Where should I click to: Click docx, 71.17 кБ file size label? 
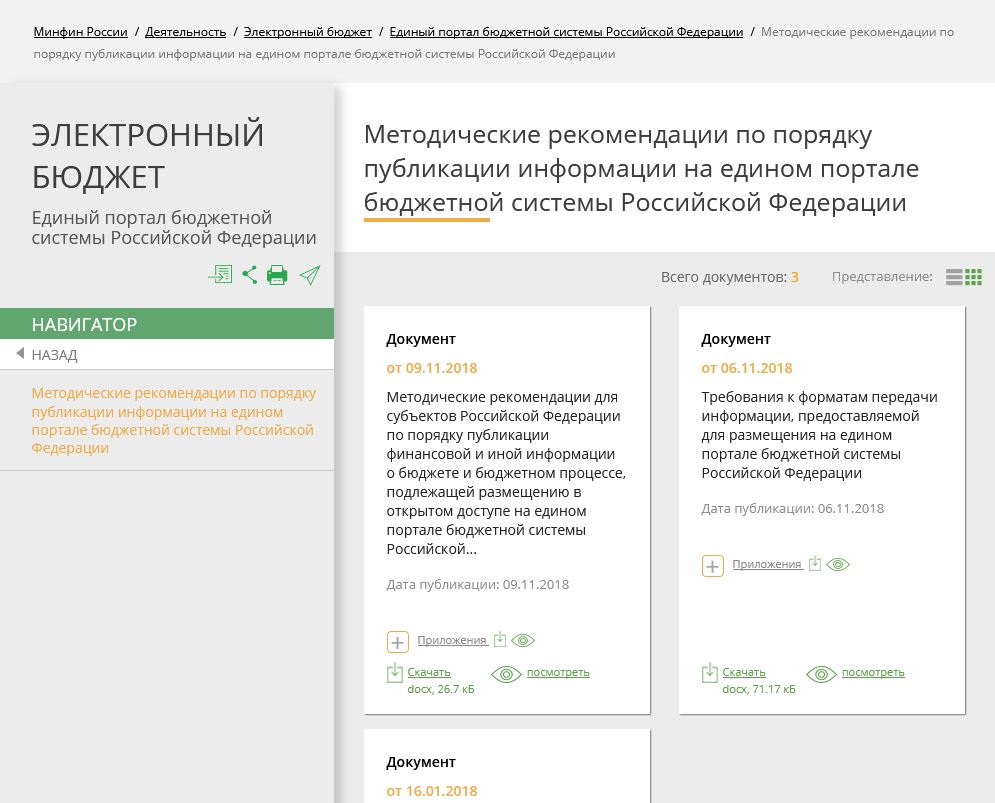pyautogui.click(x=758, y=689)
